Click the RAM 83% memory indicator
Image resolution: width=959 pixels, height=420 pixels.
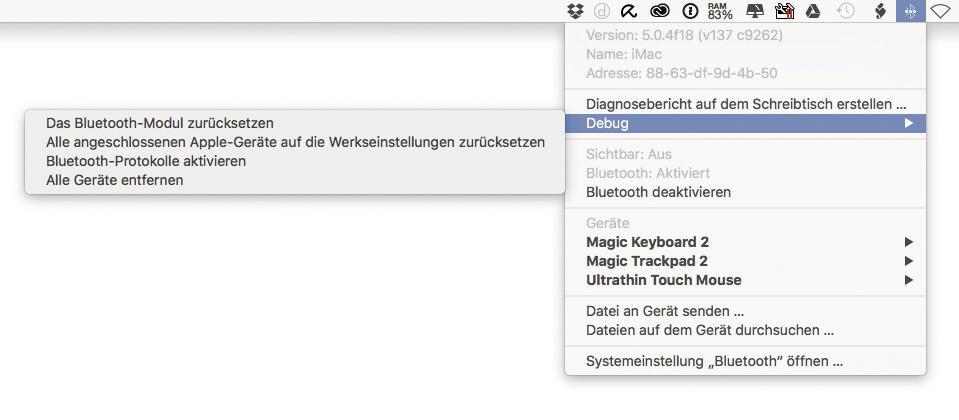(x=720, y=11)
